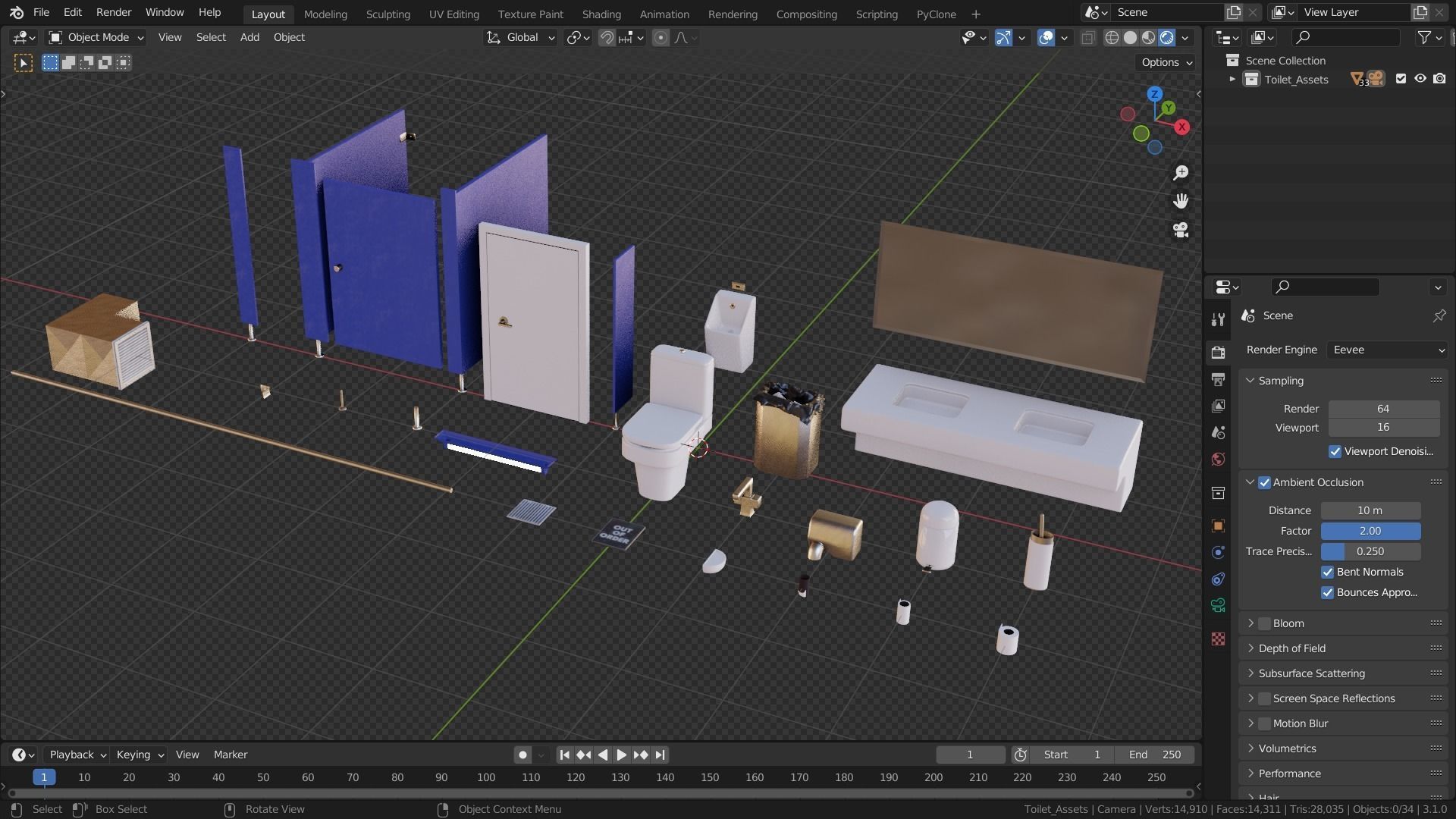Expand the Subsurface Scattering panel
Viewport: 1456px width, 819px height.
[x=1250, y=673]
